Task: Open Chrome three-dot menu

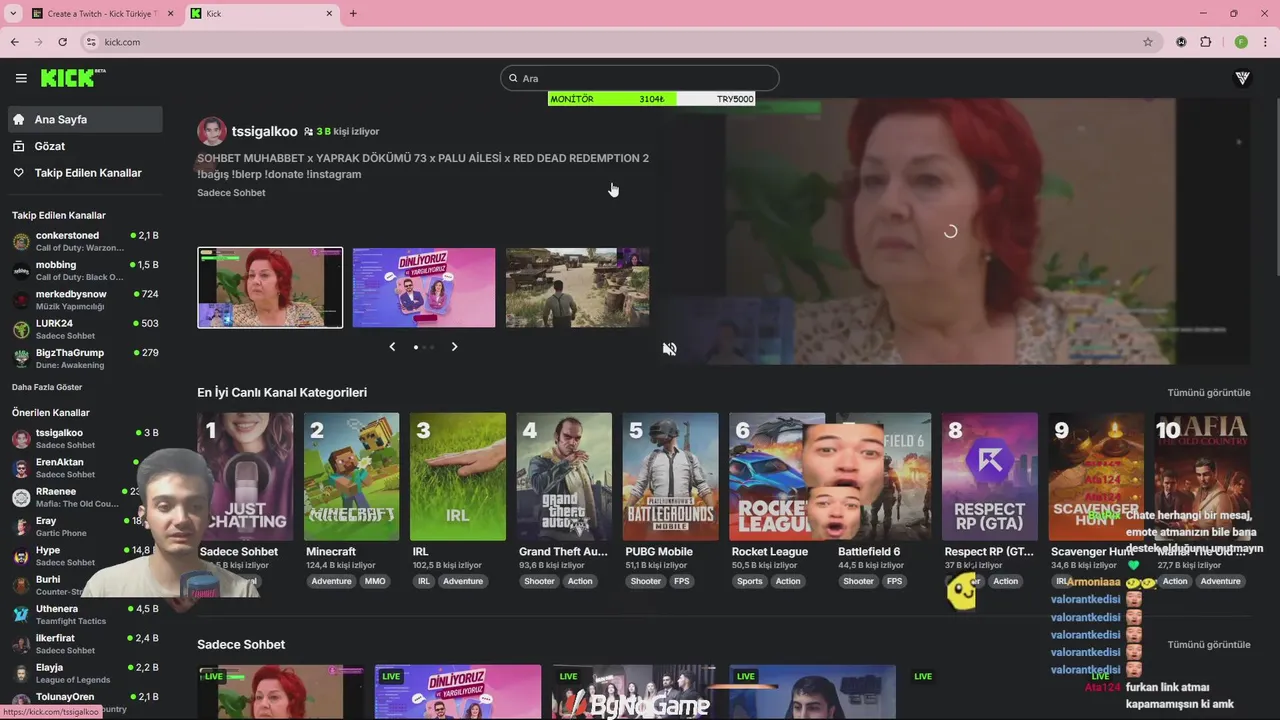Action: 1266,42
